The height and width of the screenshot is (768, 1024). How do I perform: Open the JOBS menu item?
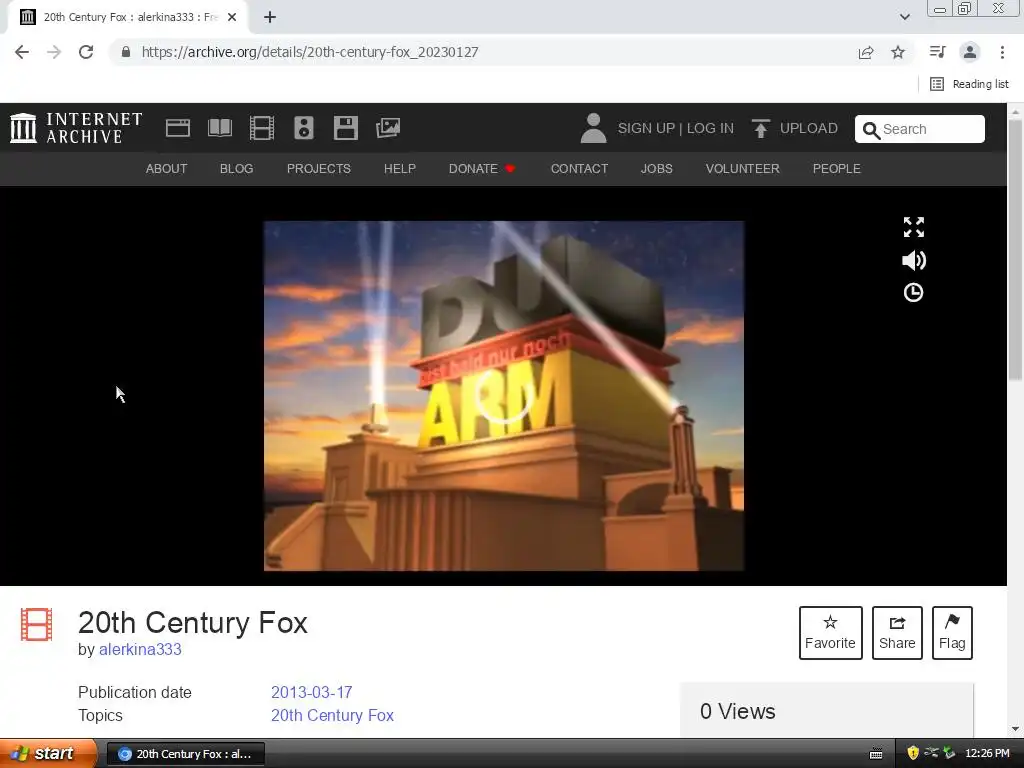click(656, 168)
